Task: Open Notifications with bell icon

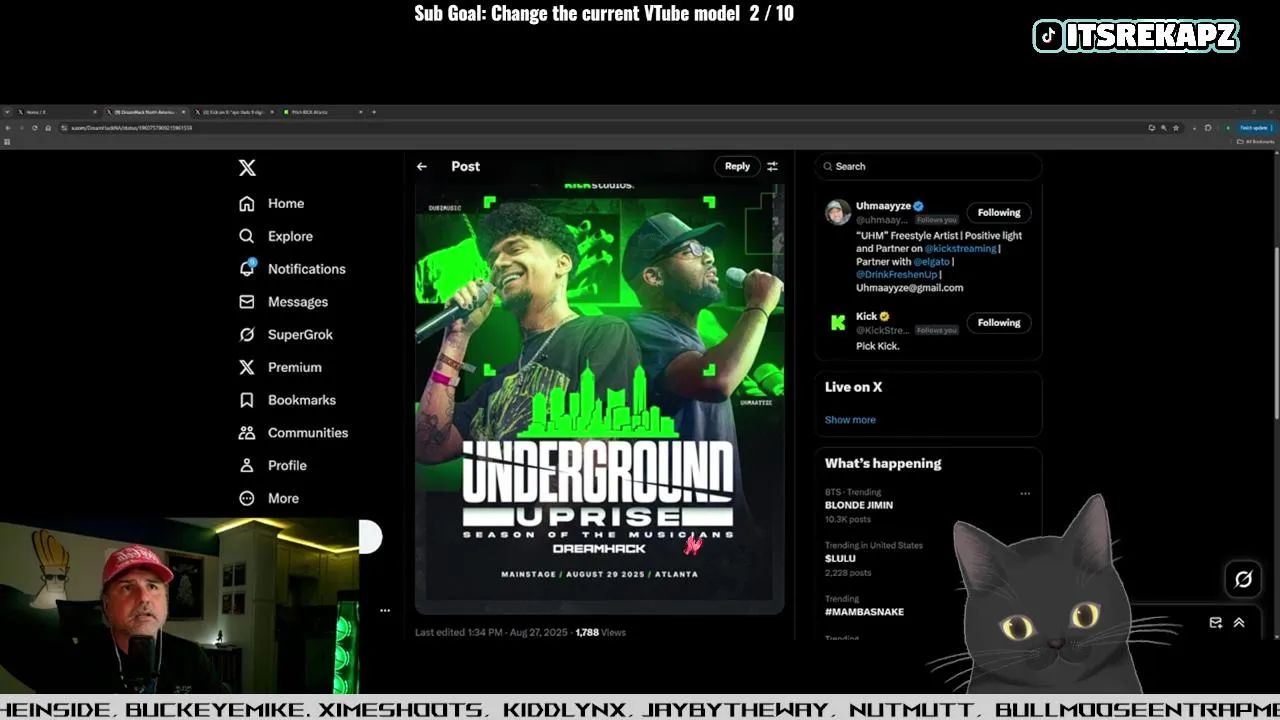Action: tap(292, 269)
